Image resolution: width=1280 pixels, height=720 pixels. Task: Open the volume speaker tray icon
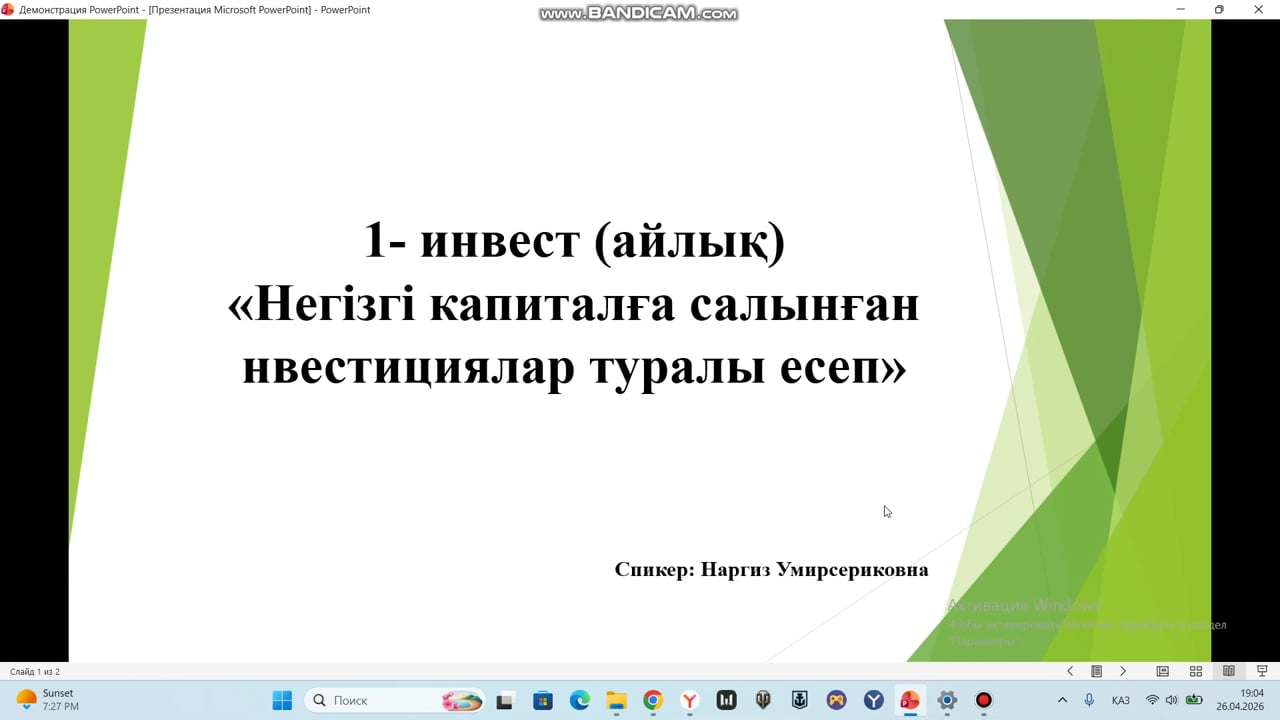(x=1171, y=700)
